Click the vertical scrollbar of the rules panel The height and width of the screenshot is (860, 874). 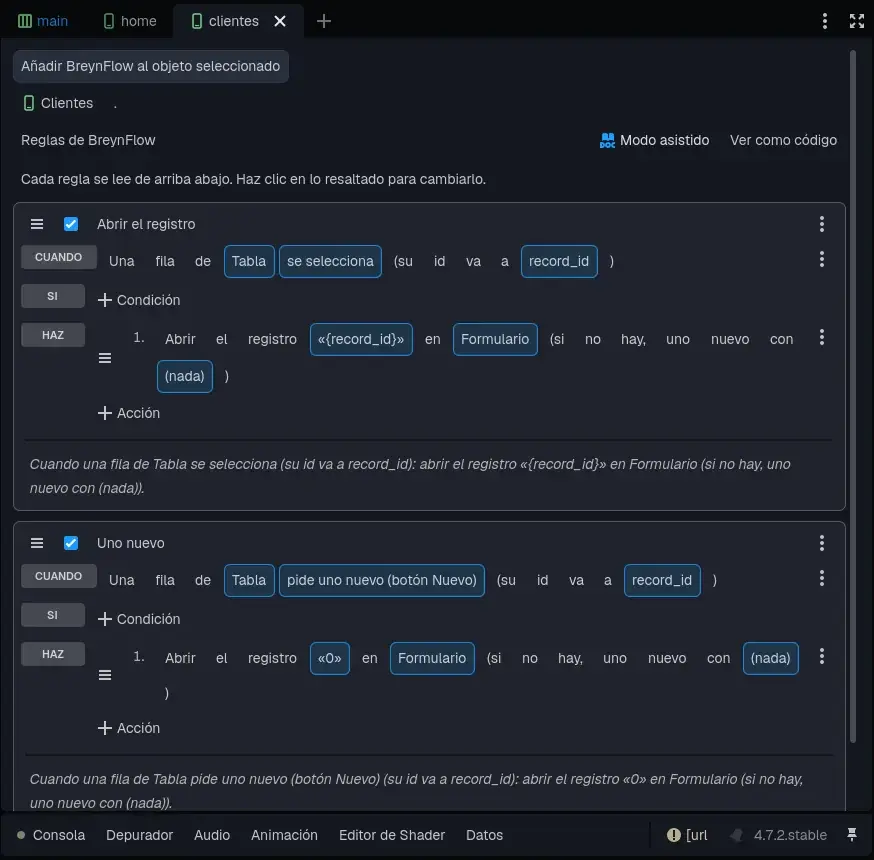(852, 396)
